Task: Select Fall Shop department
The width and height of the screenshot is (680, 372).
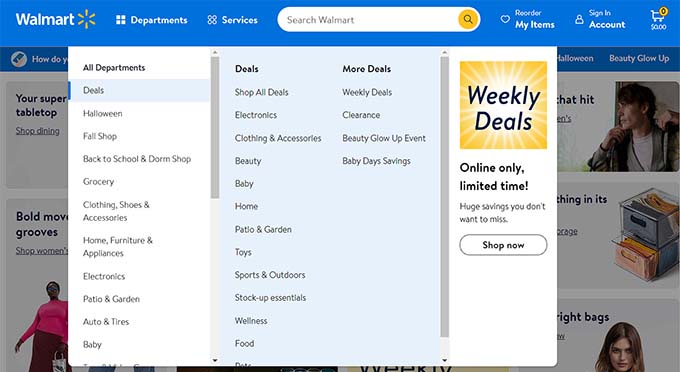Action: (x=100, y=136)
